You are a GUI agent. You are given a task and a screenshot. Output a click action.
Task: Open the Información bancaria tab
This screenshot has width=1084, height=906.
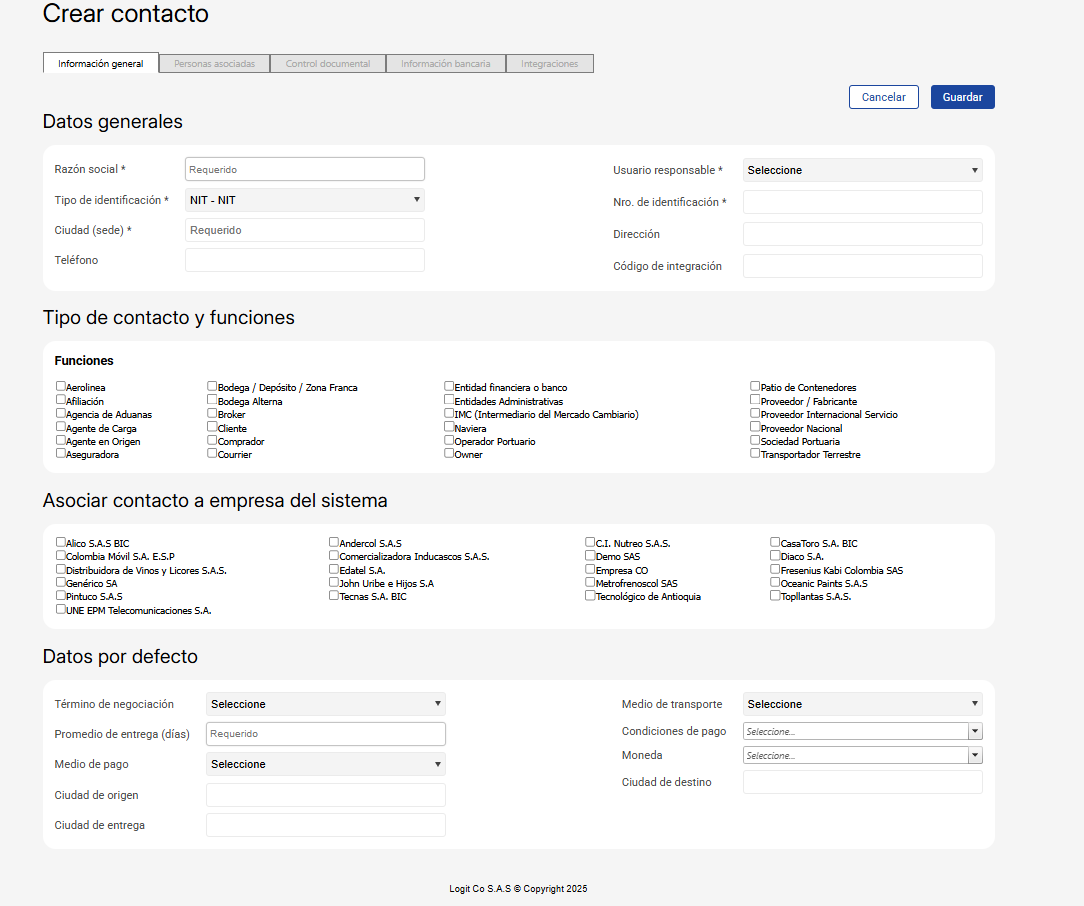point(446,64)
